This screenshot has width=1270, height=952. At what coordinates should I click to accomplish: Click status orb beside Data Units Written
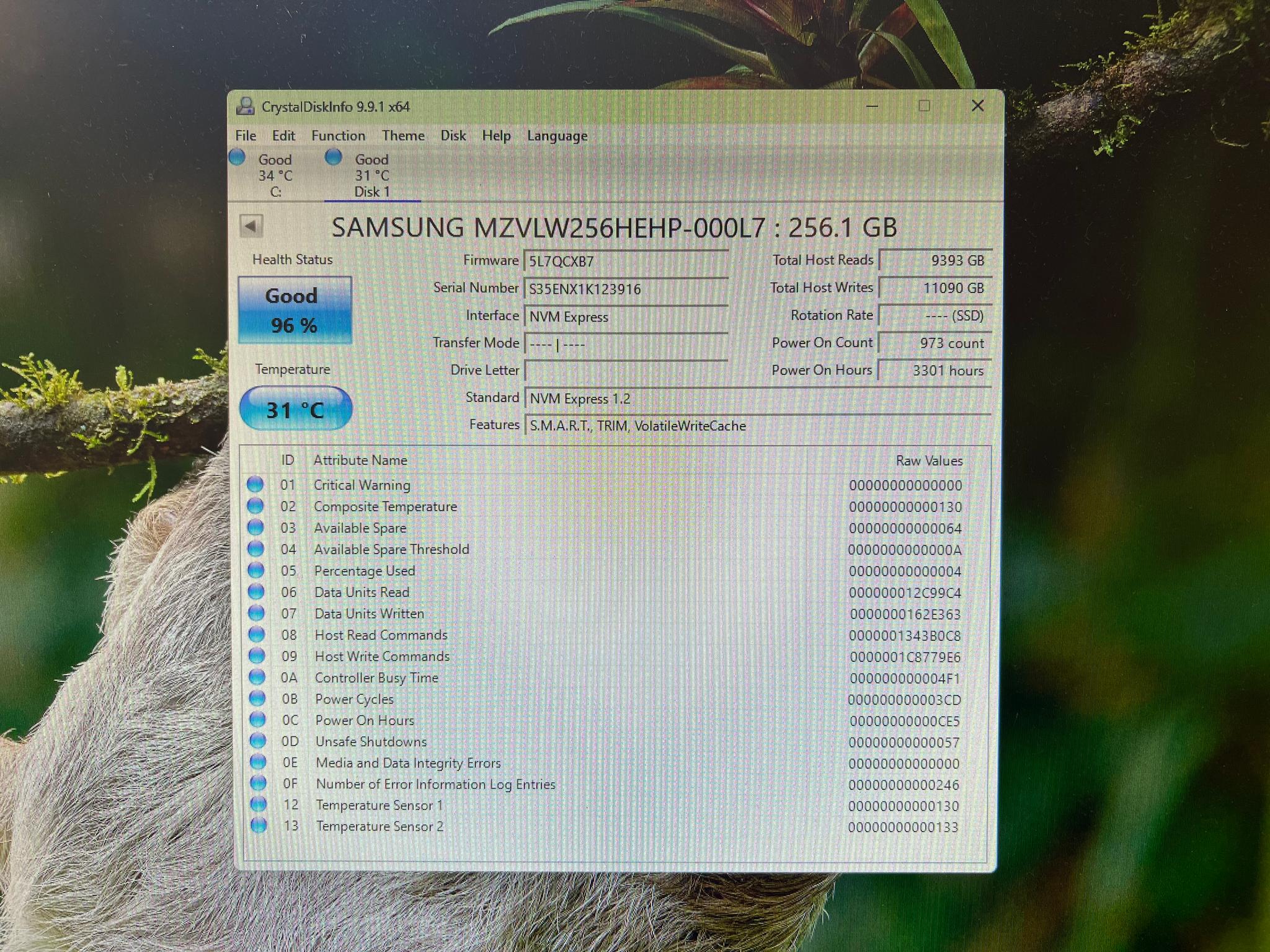pos(256,613)
